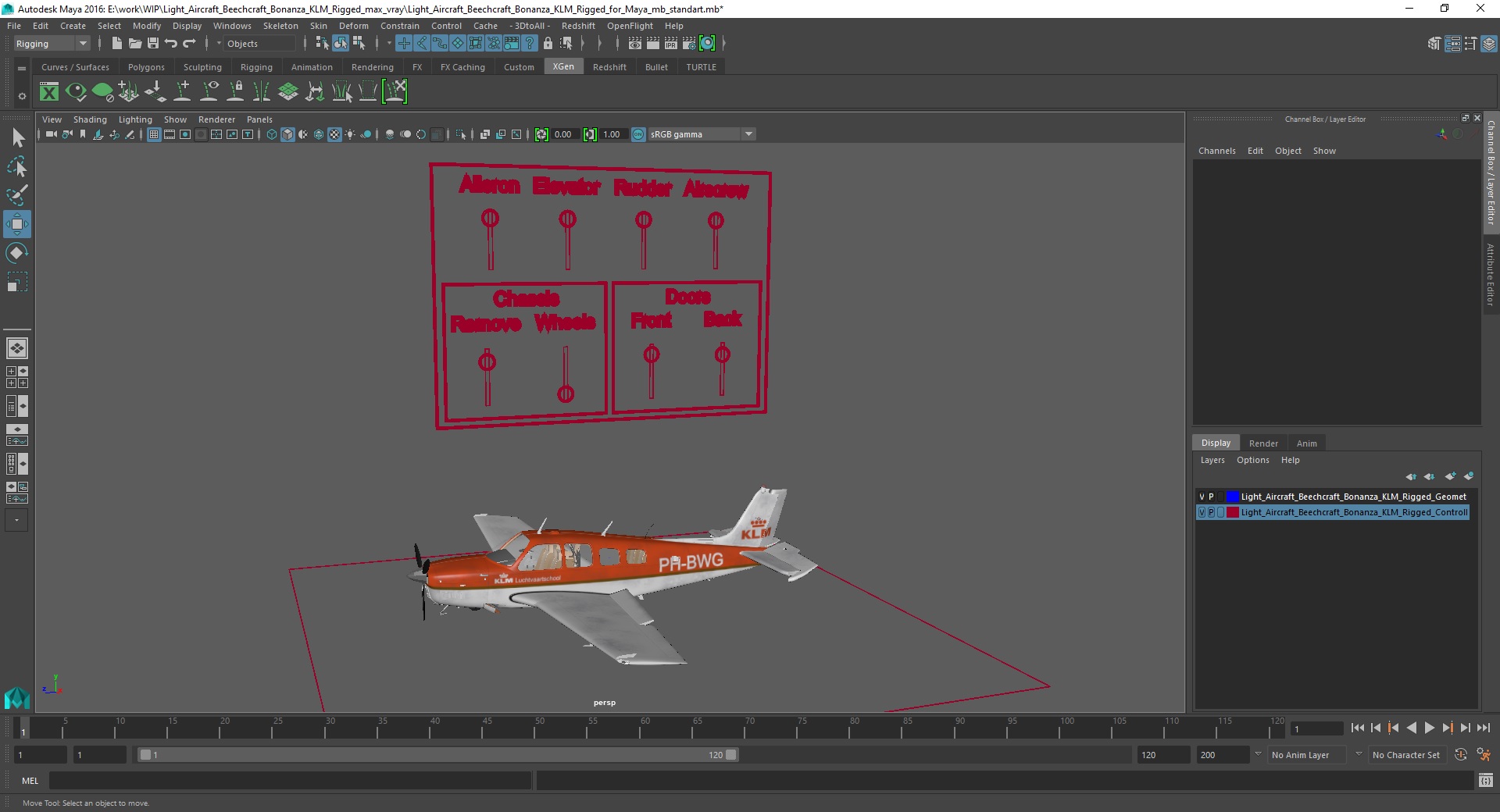Activate the Rotate tool in toolbox
The image size is (1500, 812).
pos(17,253)
